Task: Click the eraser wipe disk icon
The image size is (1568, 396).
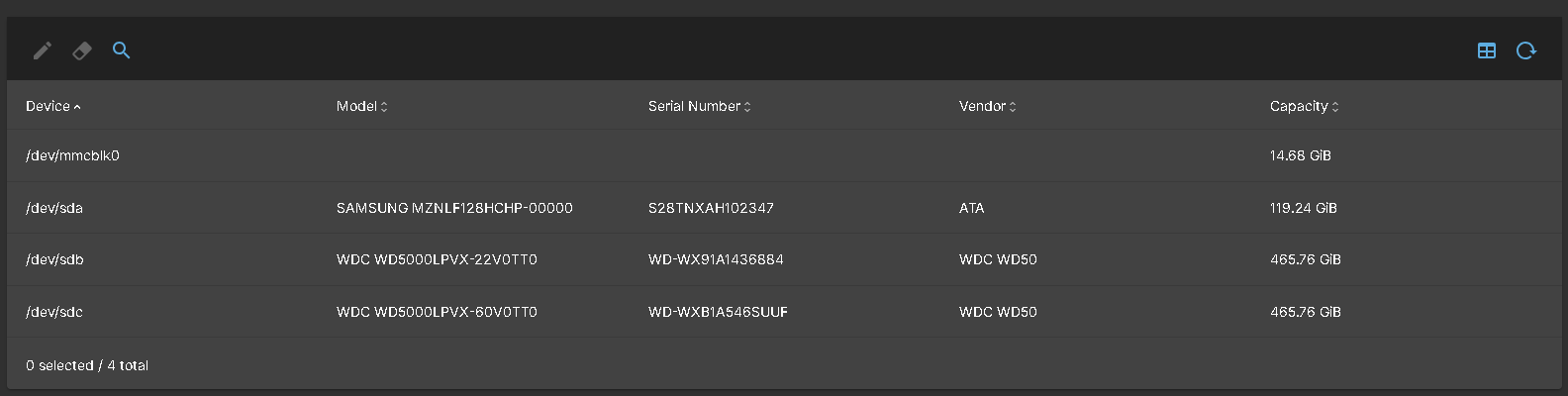Action: (82, 50)
